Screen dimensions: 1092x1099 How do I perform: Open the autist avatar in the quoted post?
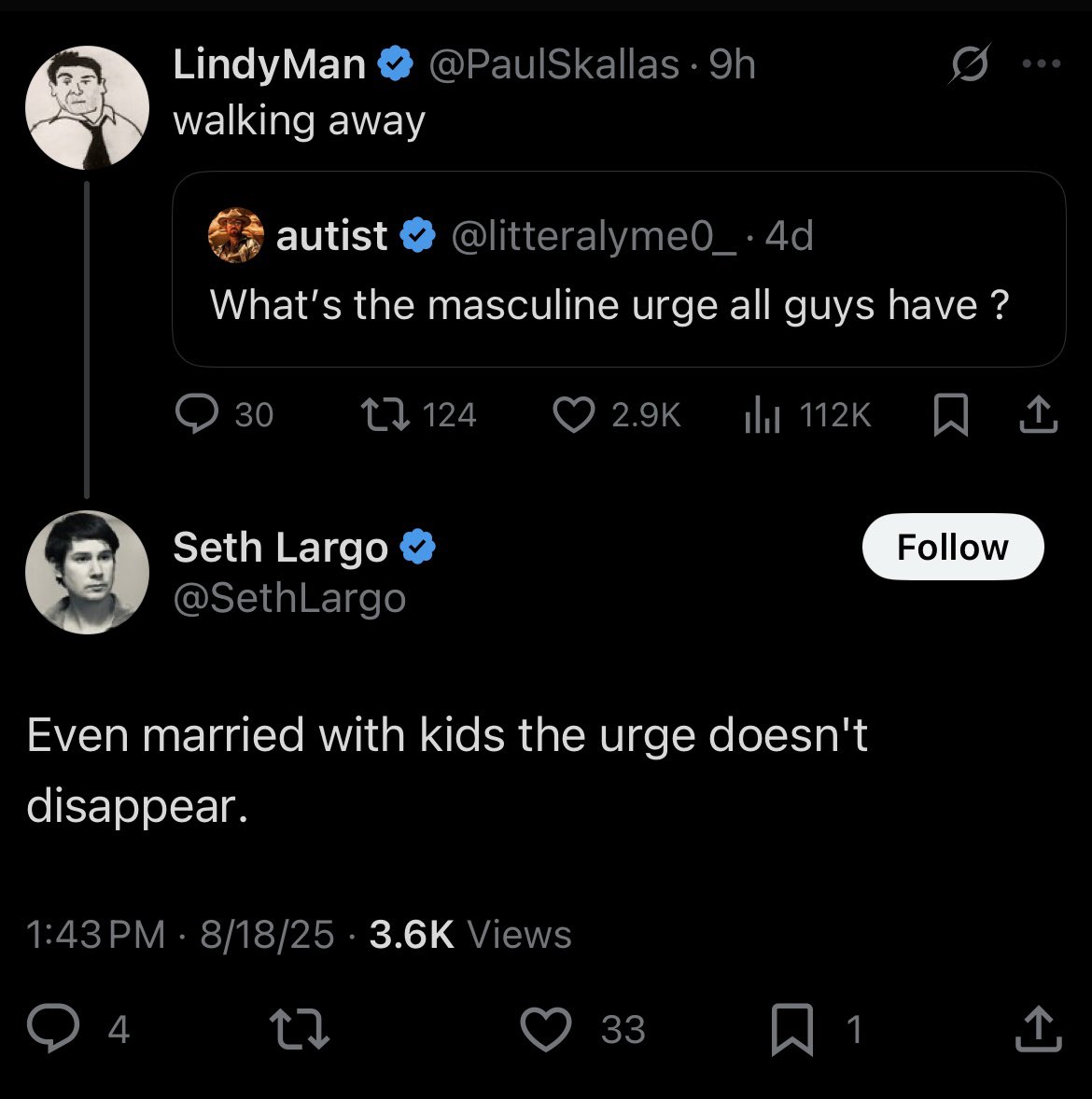point(236,235)
